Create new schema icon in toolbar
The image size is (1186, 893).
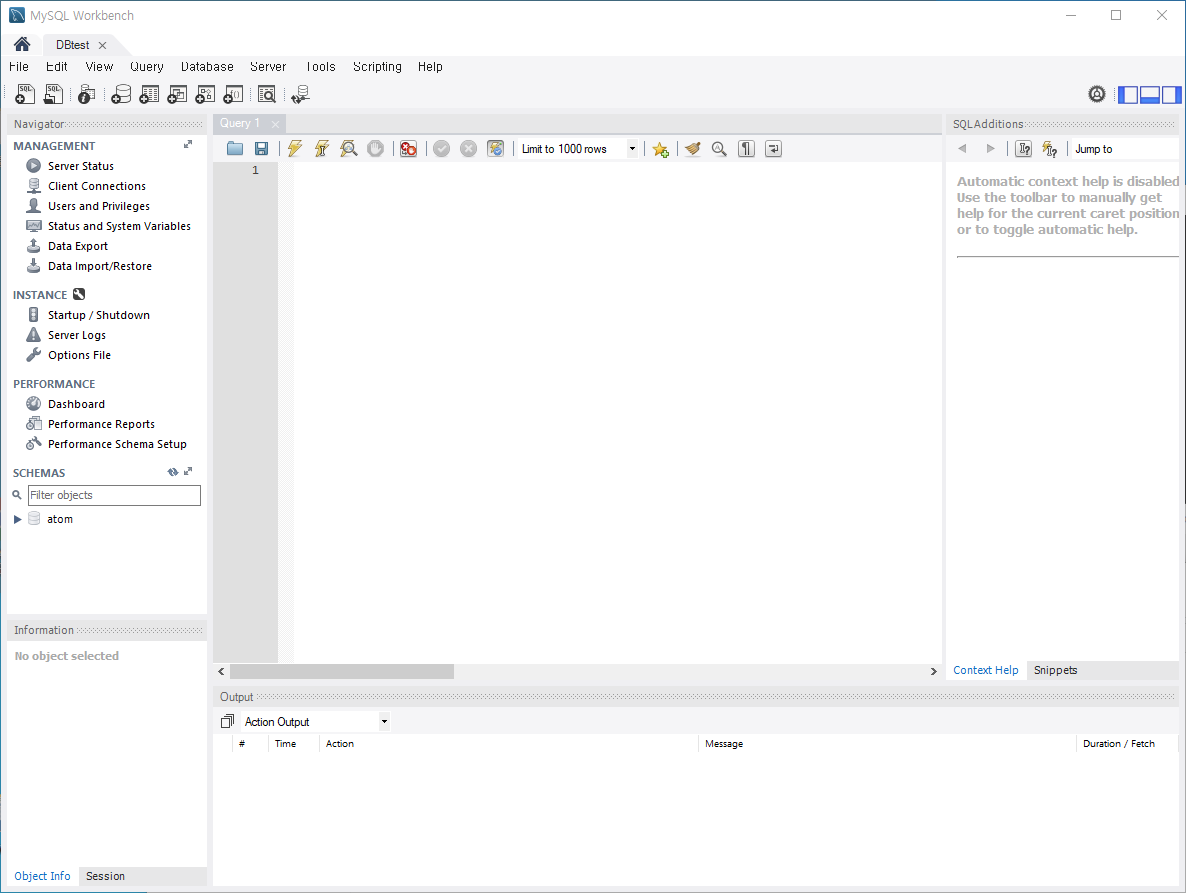point(121,94)
